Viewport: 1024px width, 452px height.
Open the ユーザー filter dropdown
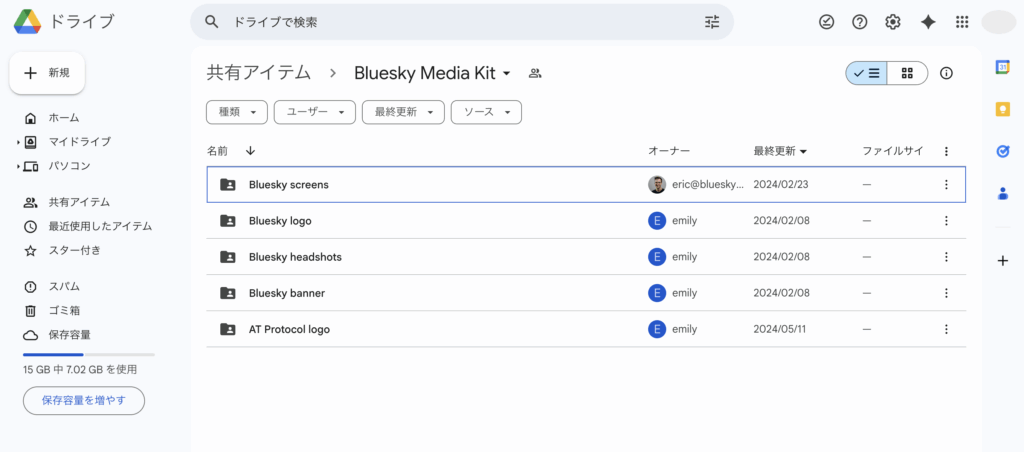(x=315, y=112)
